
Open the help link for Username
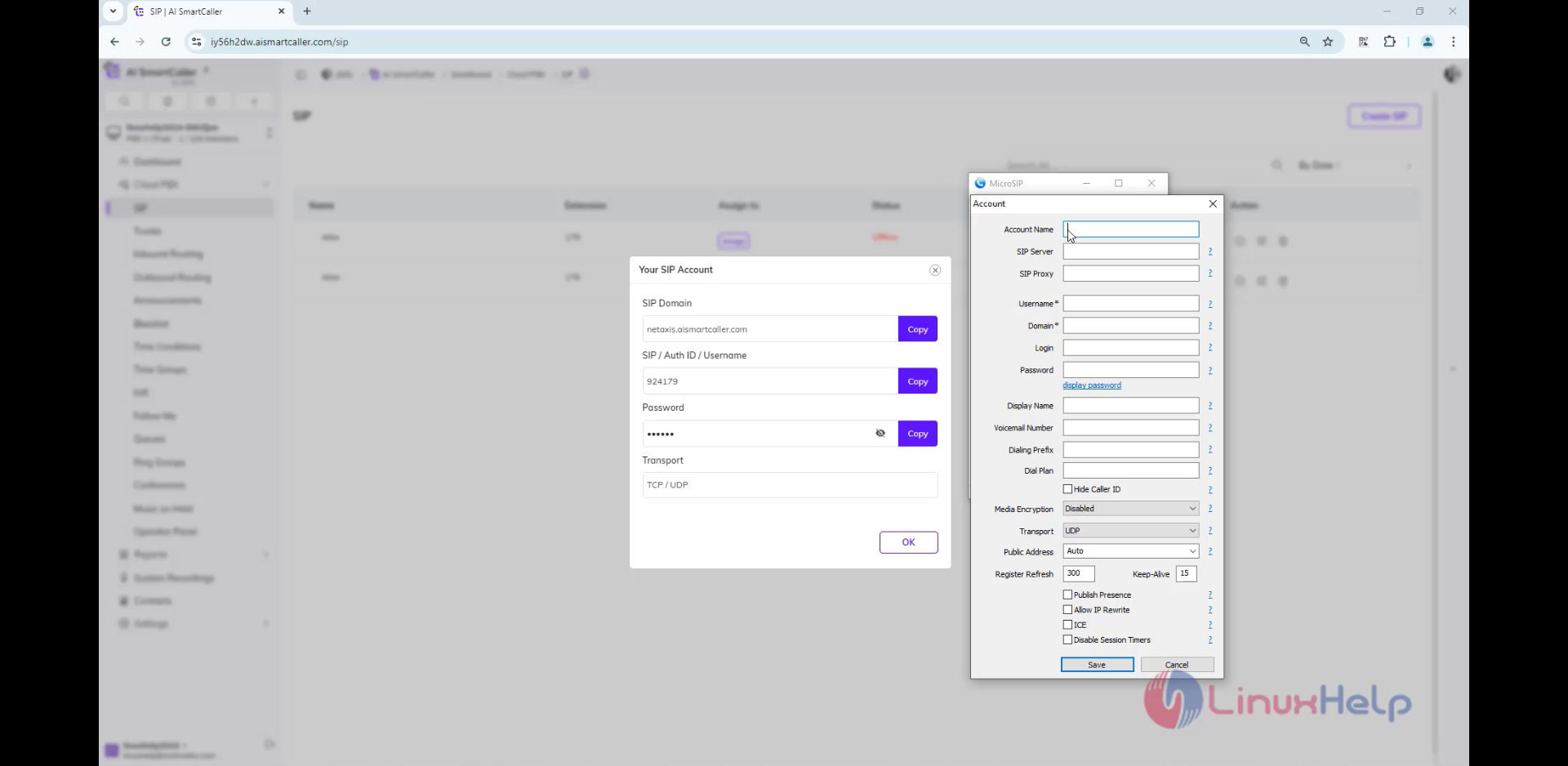(1210, 304)
